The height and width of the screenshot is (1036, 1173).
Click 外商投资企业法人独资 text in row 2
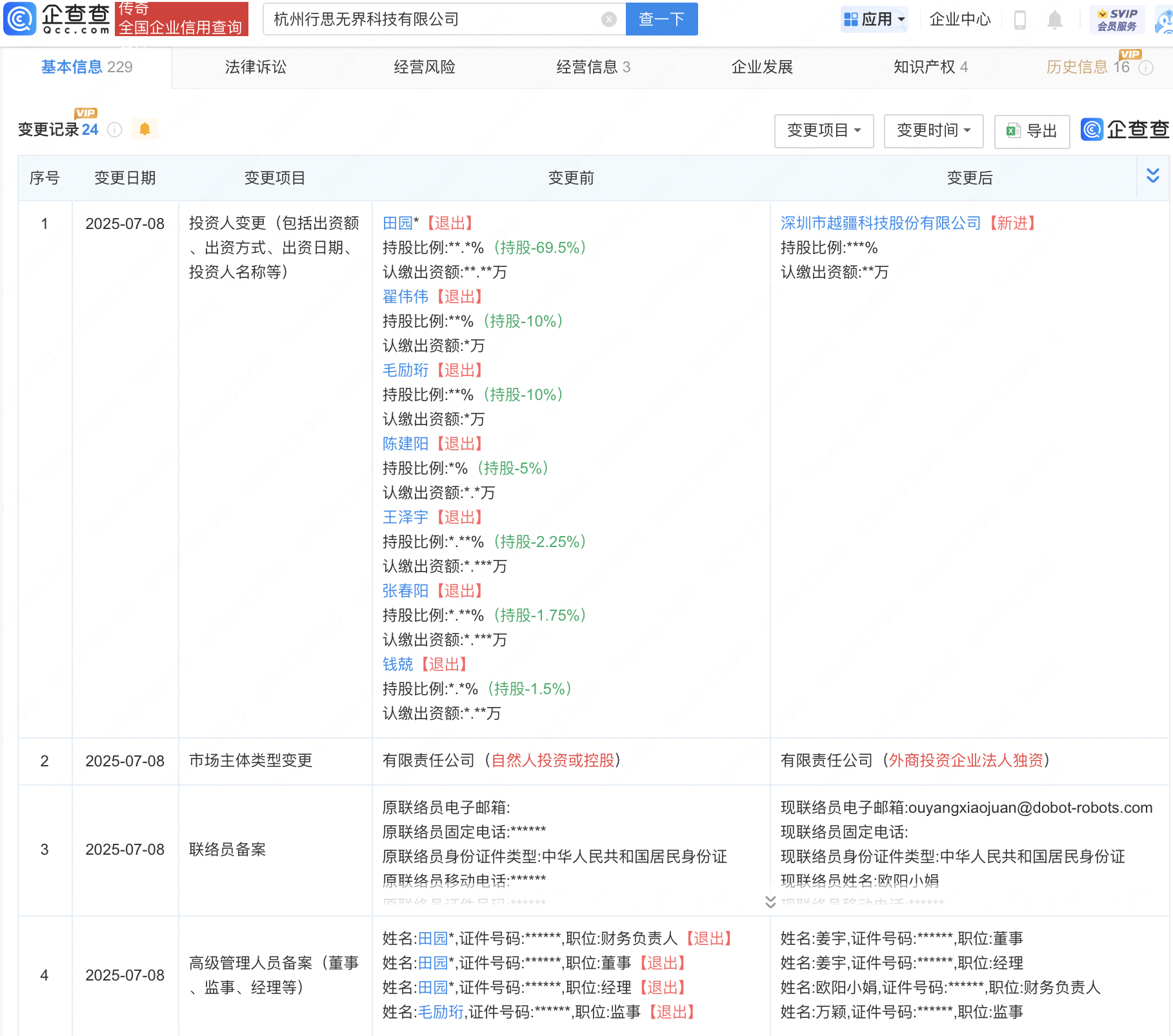tap(966, 761)
